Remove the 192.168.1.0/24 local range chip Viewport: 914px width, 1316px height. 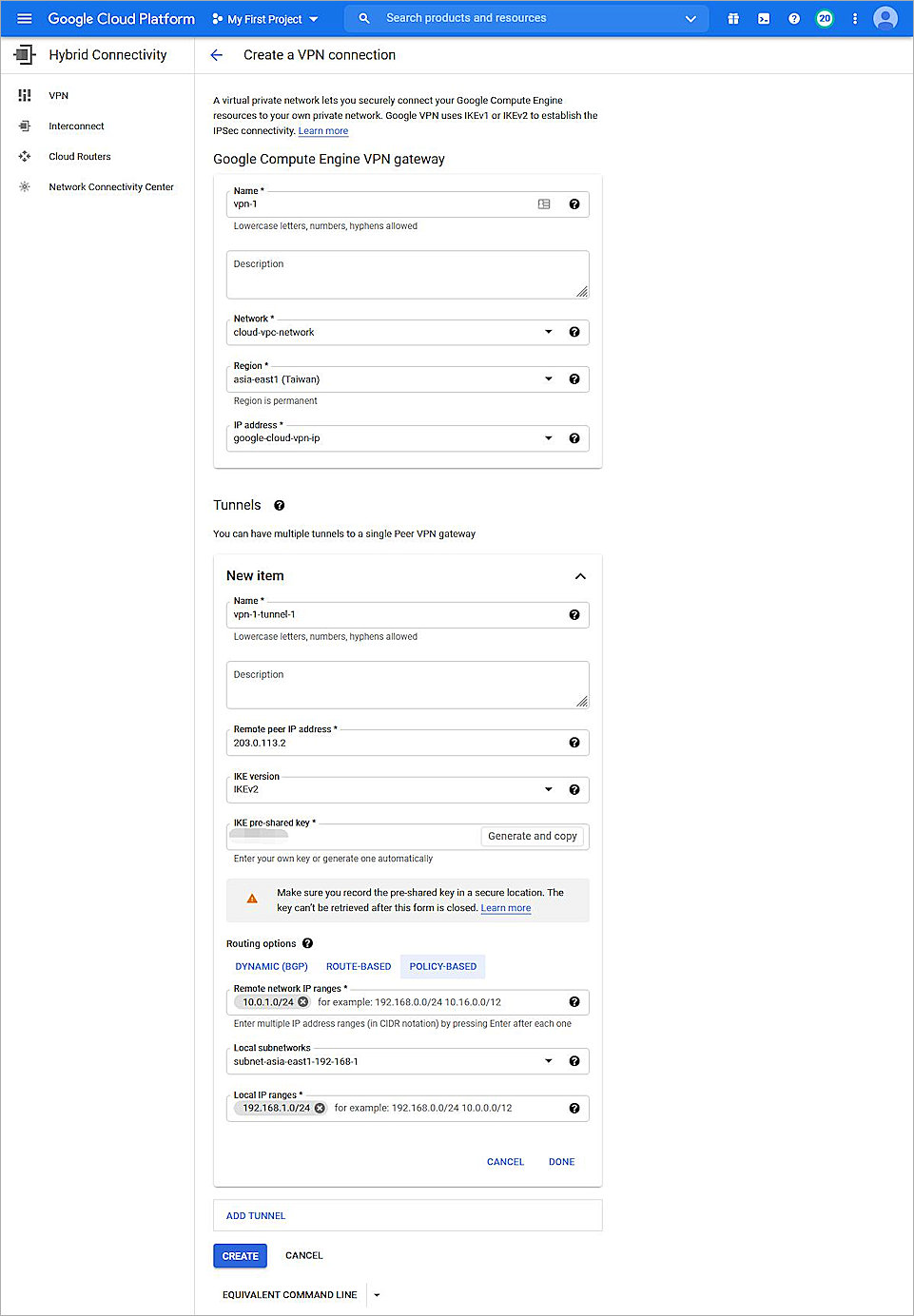[x=321, y=1109]
